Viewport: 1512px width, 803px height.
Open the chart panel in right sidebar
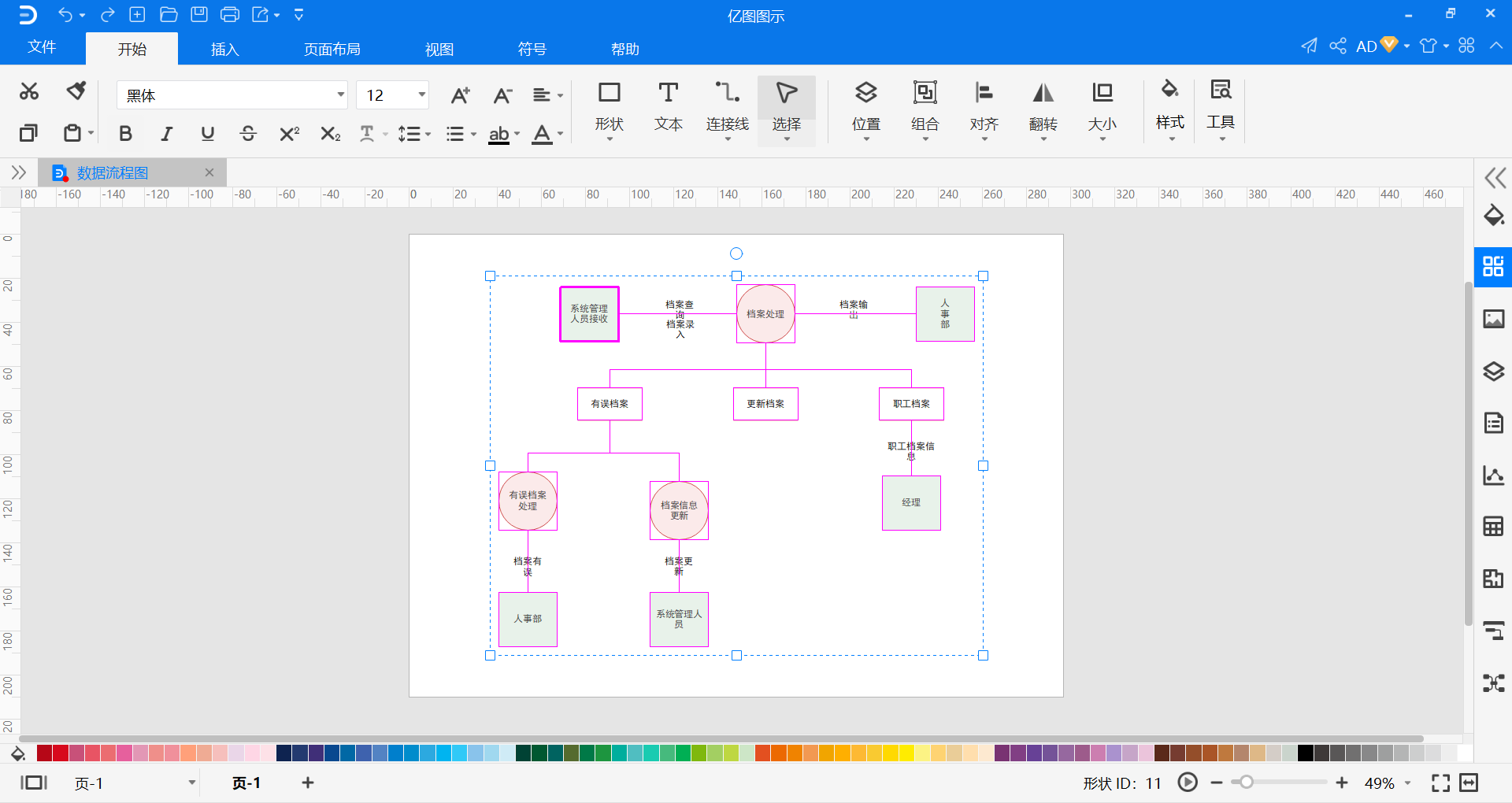point(1493,475)
